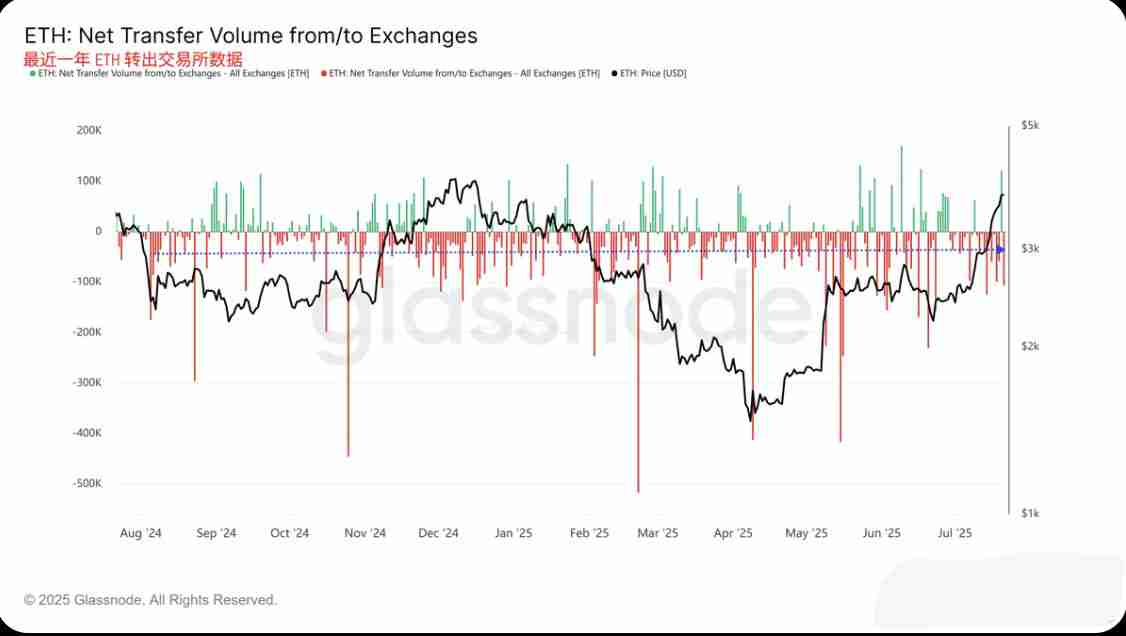The height and width of the screenshot is (636, 1126).
Task: Click the chart title ETH: Net Transfer Volume
Action: (251, 36)
